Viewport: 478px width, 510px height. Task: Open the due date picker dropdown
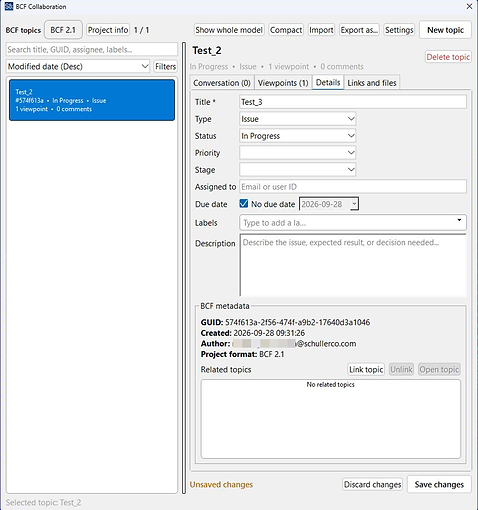tap(354, 204)
